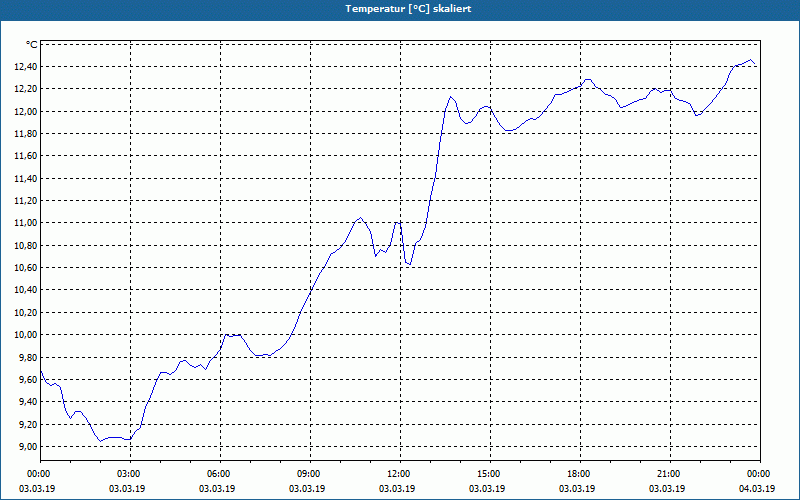Click the 11,80 temperature axis value
This screenshot has height=500, width=800.
tap(26, 134)
